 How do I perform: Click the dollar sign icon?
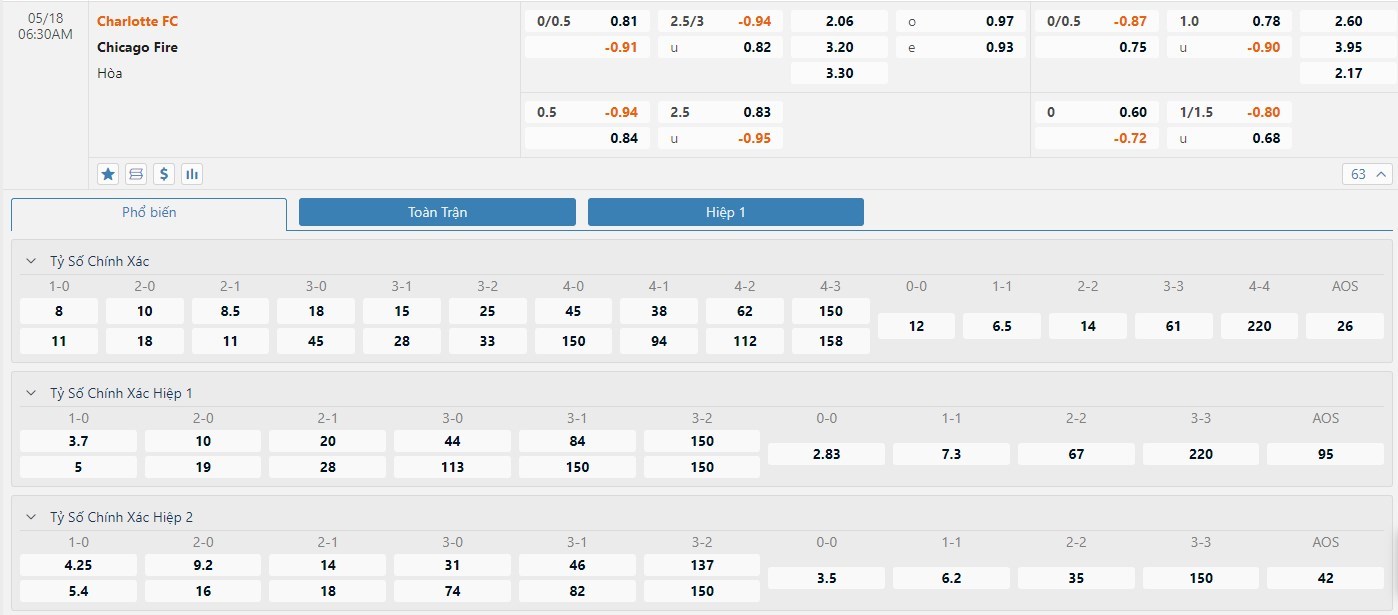click(x=164, y=174)
